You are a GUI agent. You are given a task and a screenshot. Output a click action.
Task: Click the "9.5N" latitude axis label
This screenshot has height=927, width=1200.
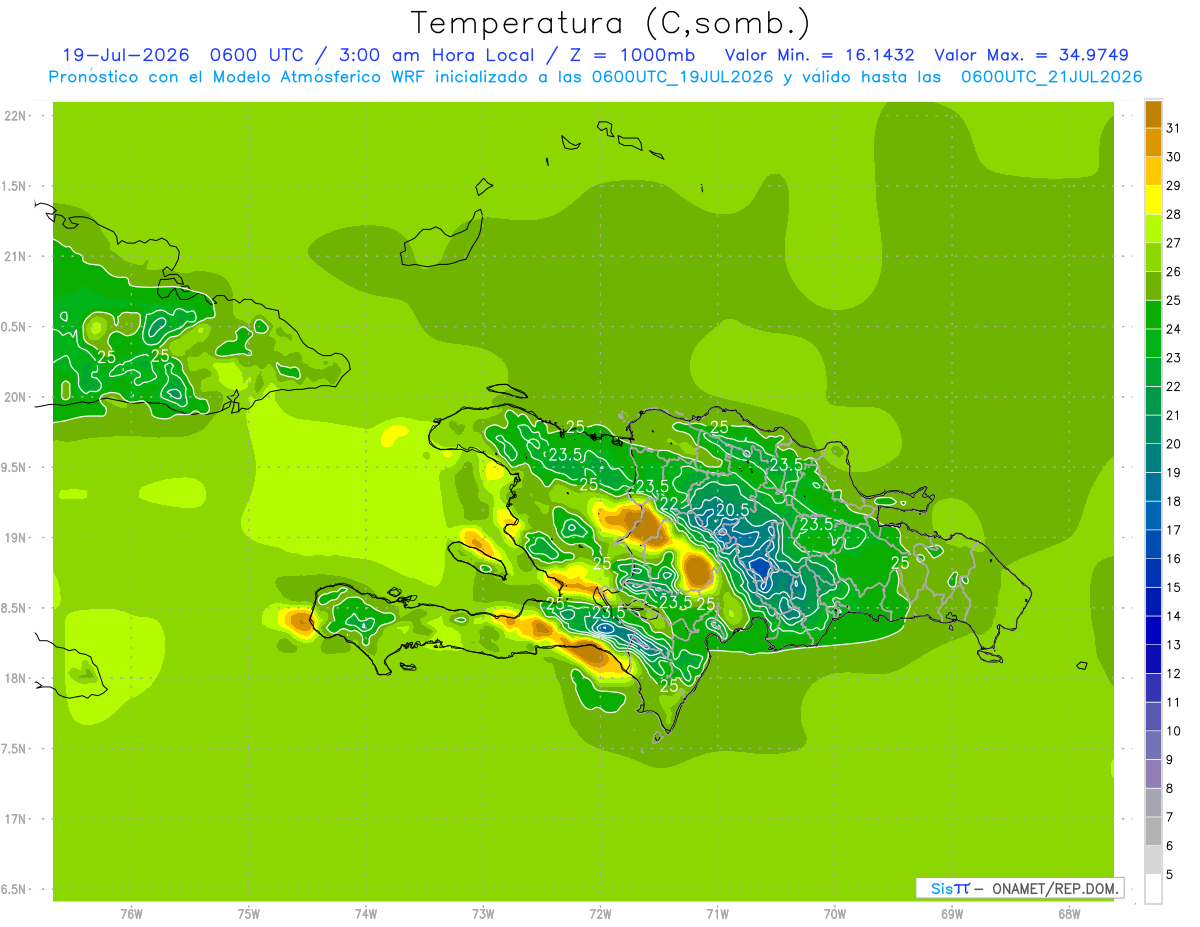point(14,467)
